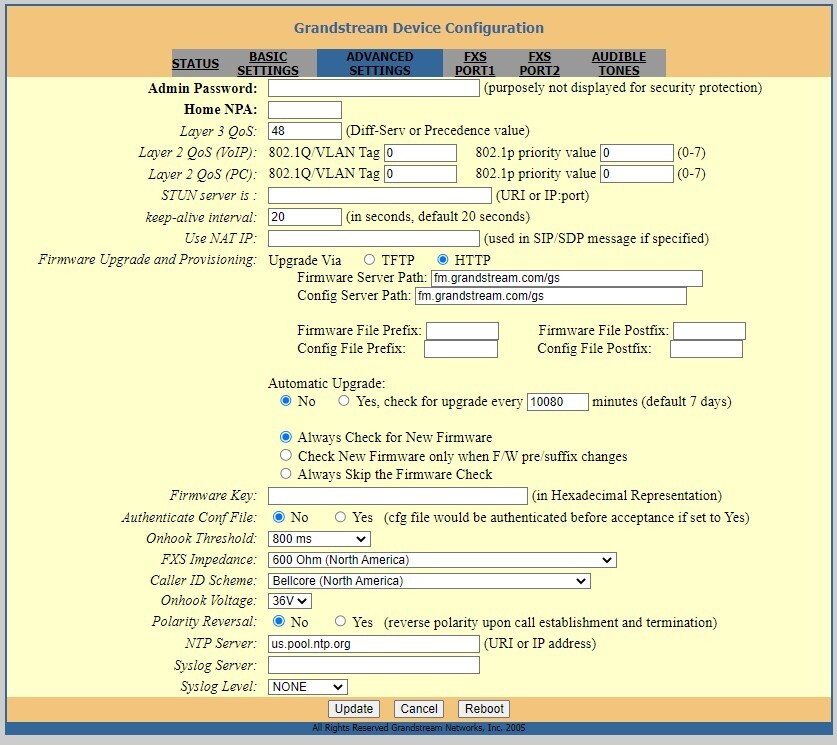Focus the Firmware File Postfix field

[709, 331]
